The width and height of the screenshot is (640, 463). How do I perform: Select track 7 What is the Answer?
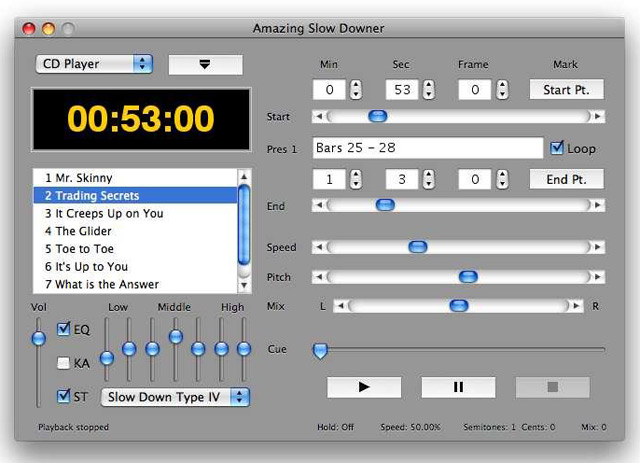click(135, 284)
